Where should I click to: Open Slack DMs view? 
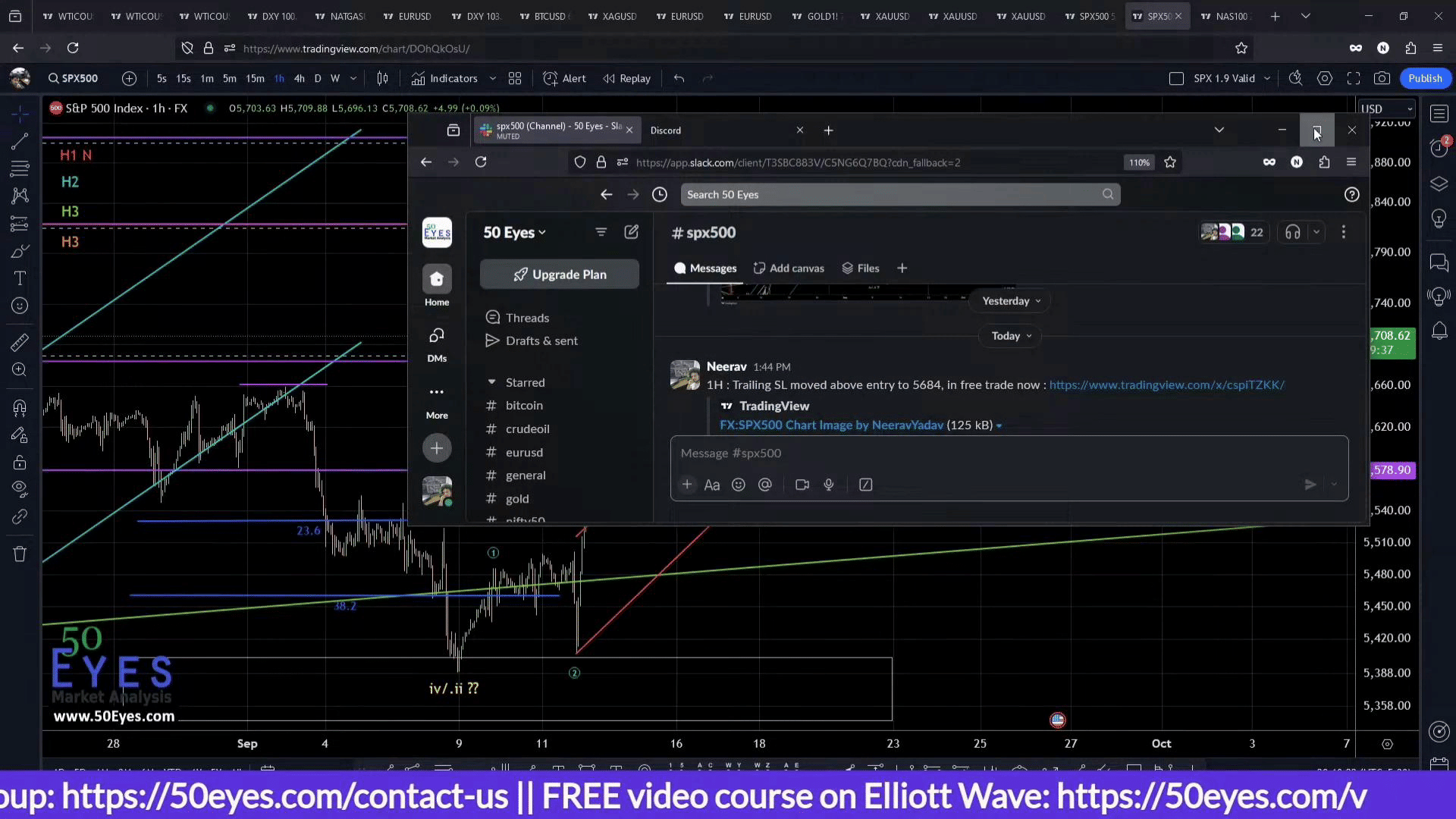click(x=437, y=344)
